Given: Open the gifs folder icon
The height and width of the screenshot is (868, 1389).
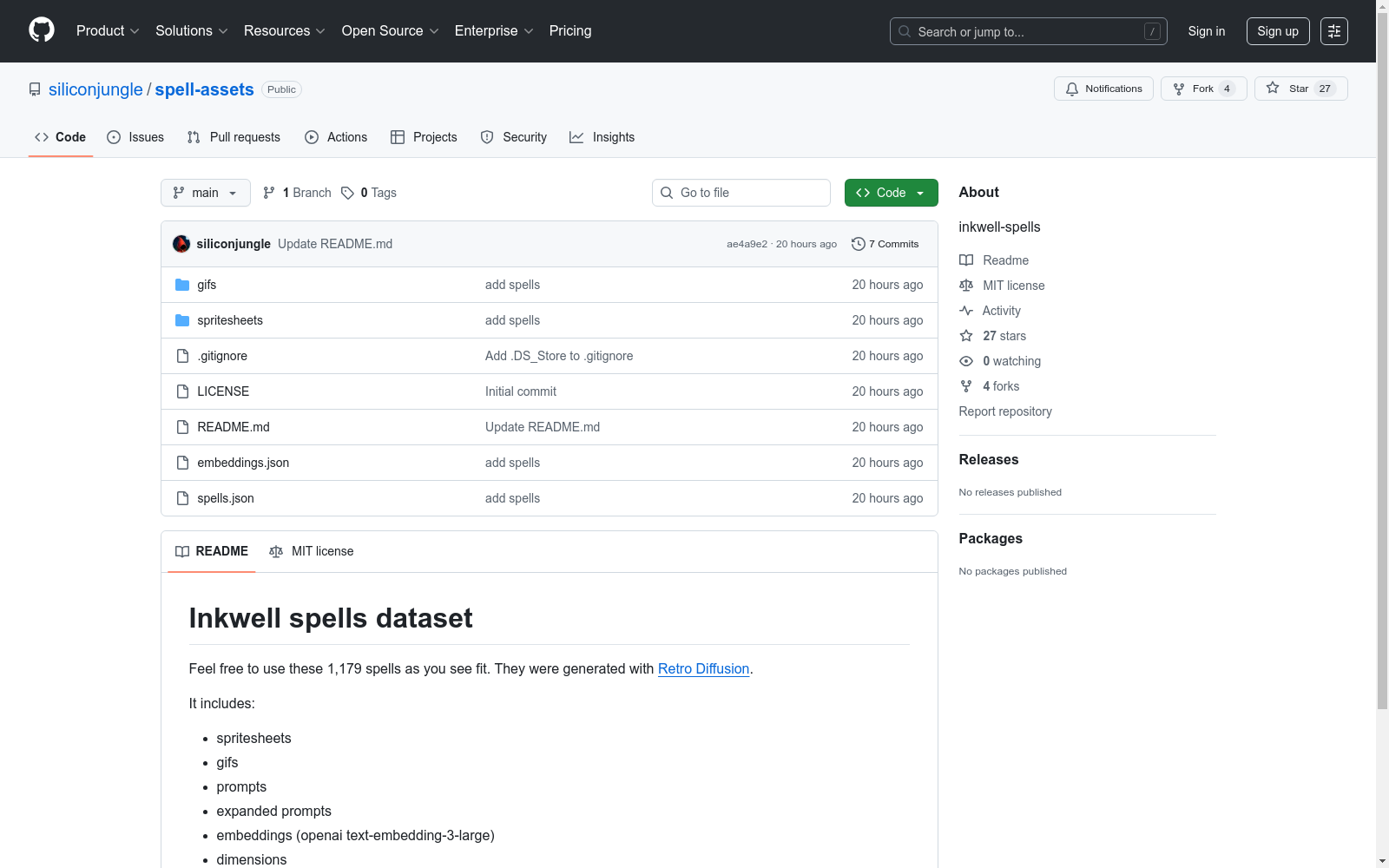Looking at the screenshot, I should (182, 285).
